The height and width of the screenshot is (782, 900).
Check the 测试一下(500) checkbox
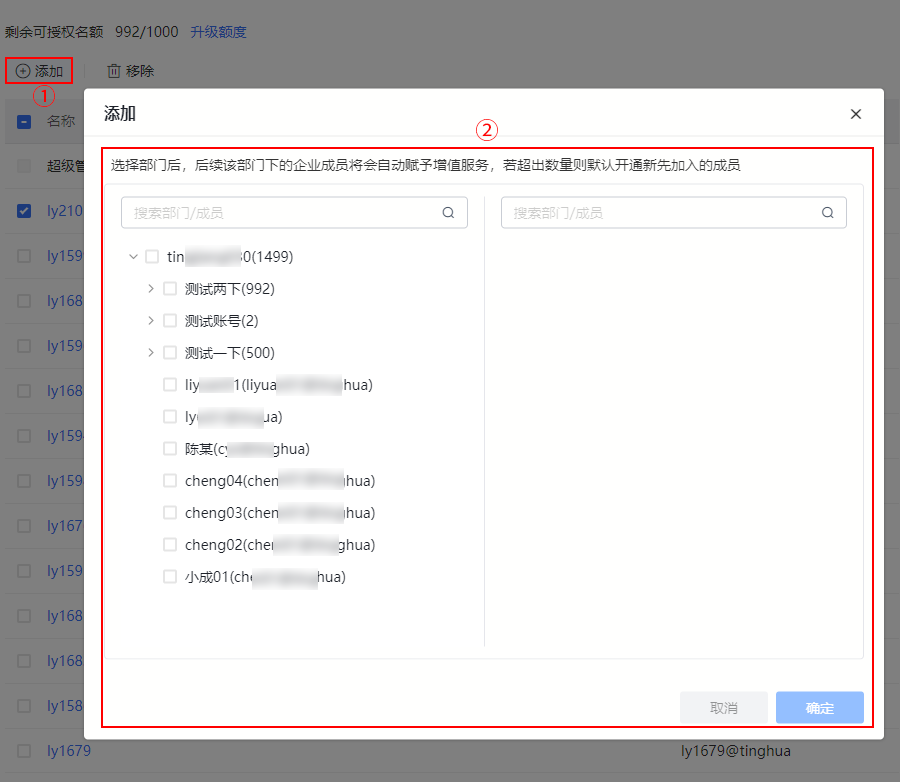[170, 353]
